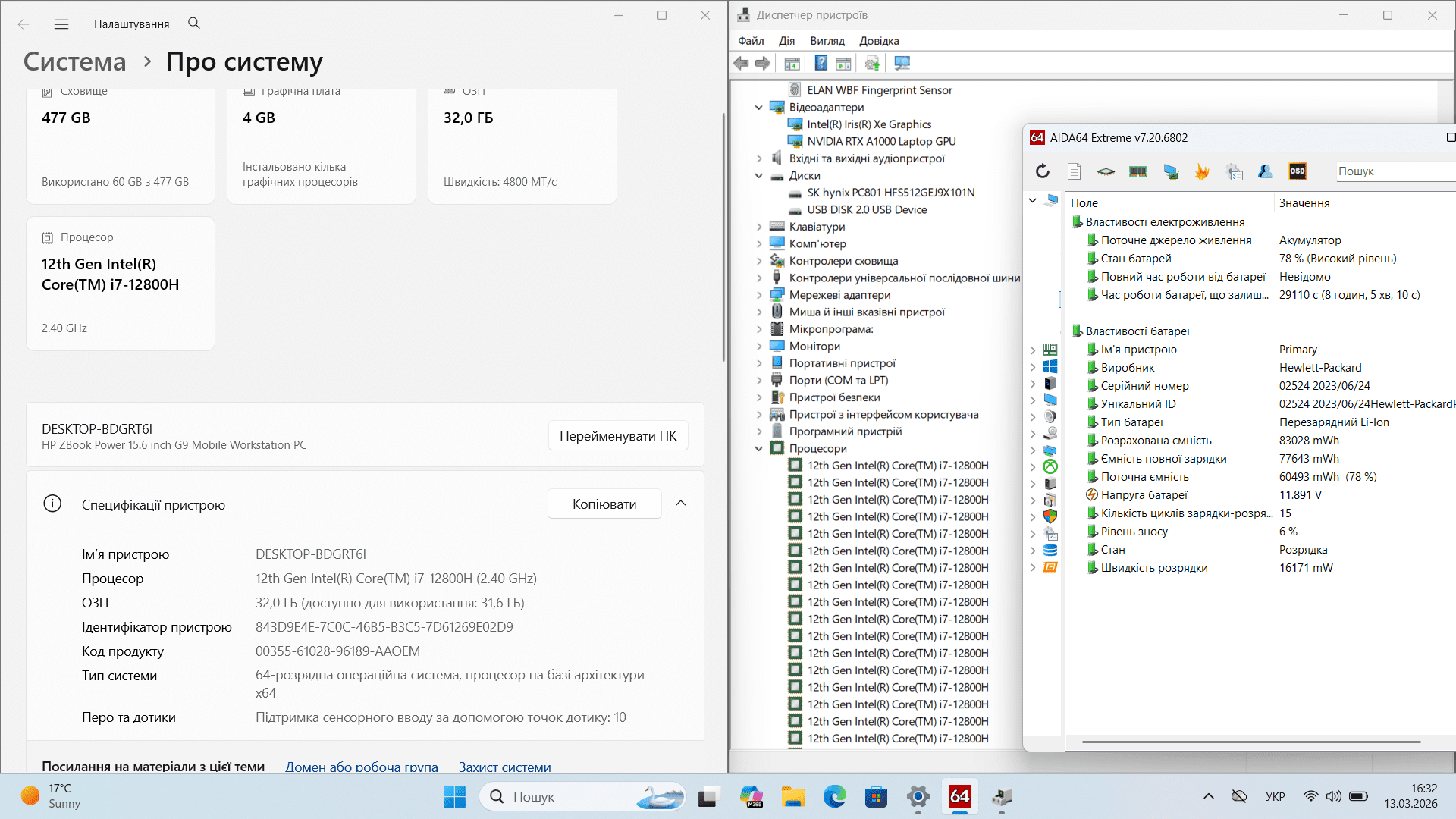The width and height of the screenshot is (1456, 819).
Task: Open the Захист системи link
Action: click(504, 767)
